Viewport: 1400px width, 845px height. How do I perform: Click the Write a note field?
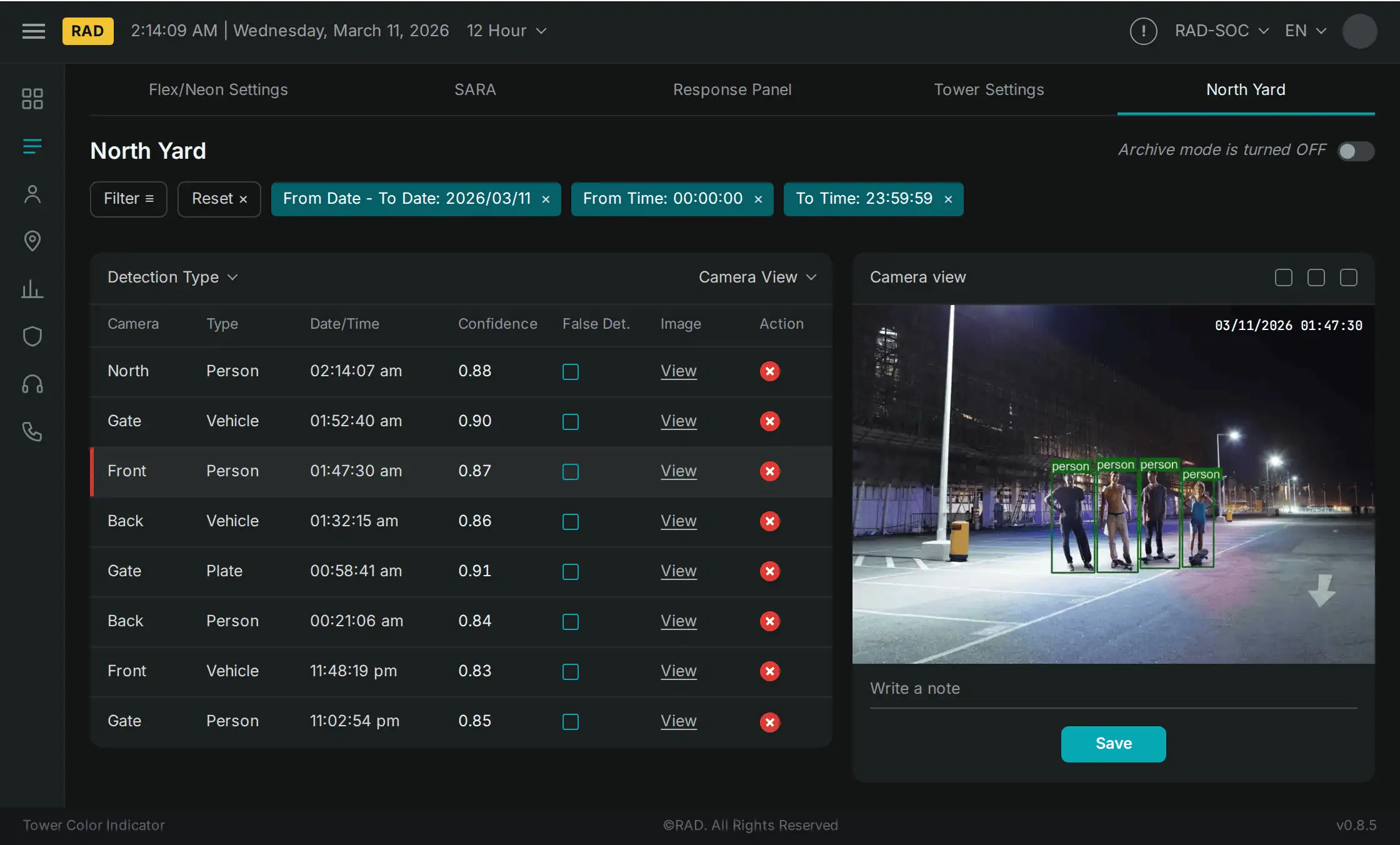click(1113, 689)
